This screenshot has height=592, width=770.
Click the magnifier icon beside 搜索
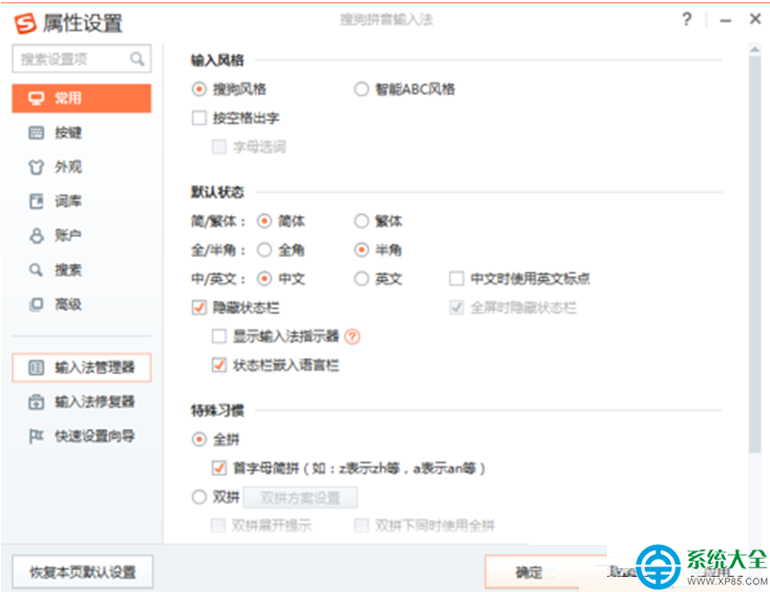pyautogui.click(x=36, y=270)
